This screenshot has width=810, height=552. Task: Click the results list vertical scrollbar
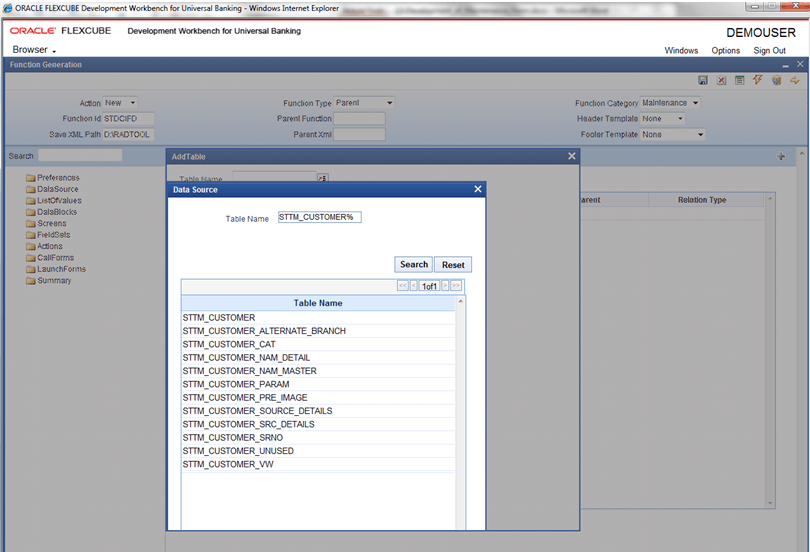click(x=460, y=413)
